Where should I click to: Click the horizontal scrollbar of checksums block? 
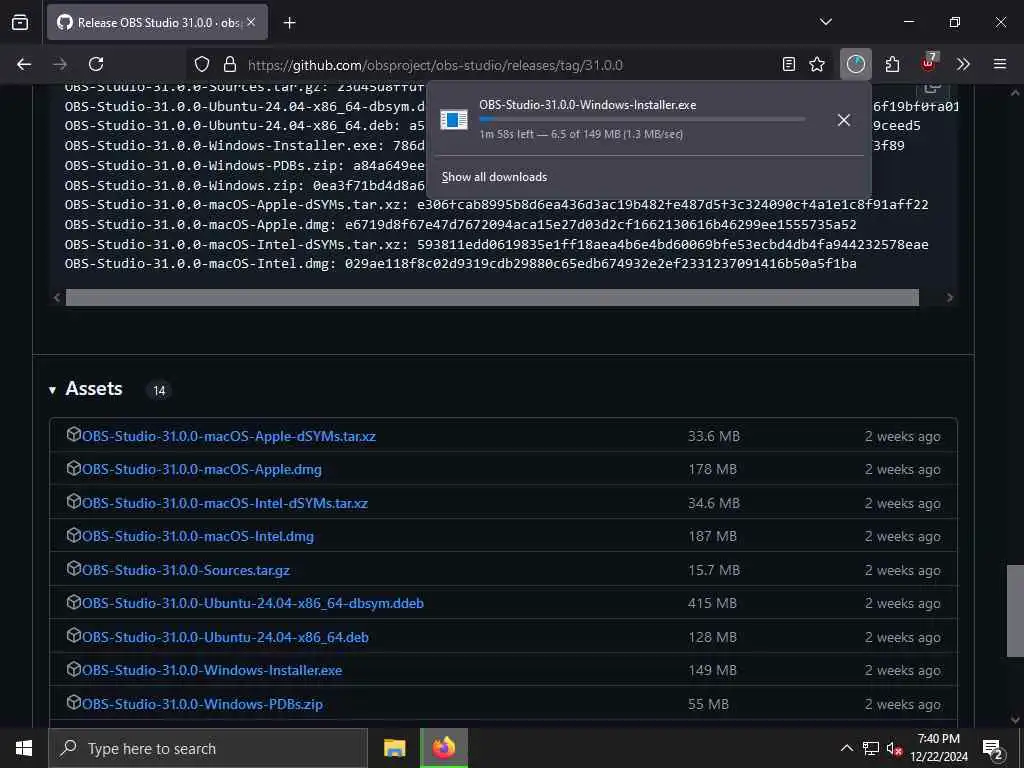pos(492,298)
